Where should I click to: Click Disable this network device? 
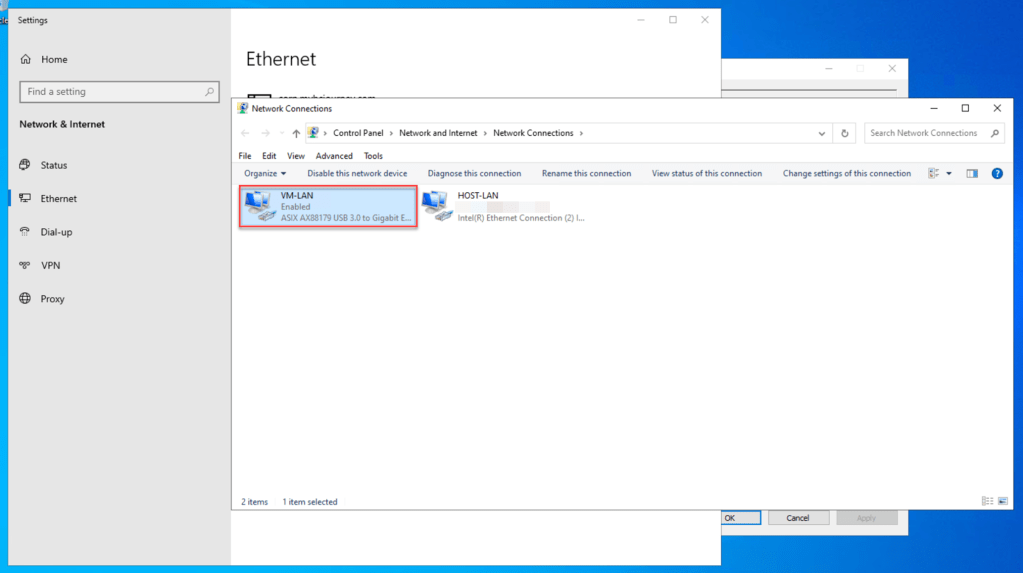[357, 174]
